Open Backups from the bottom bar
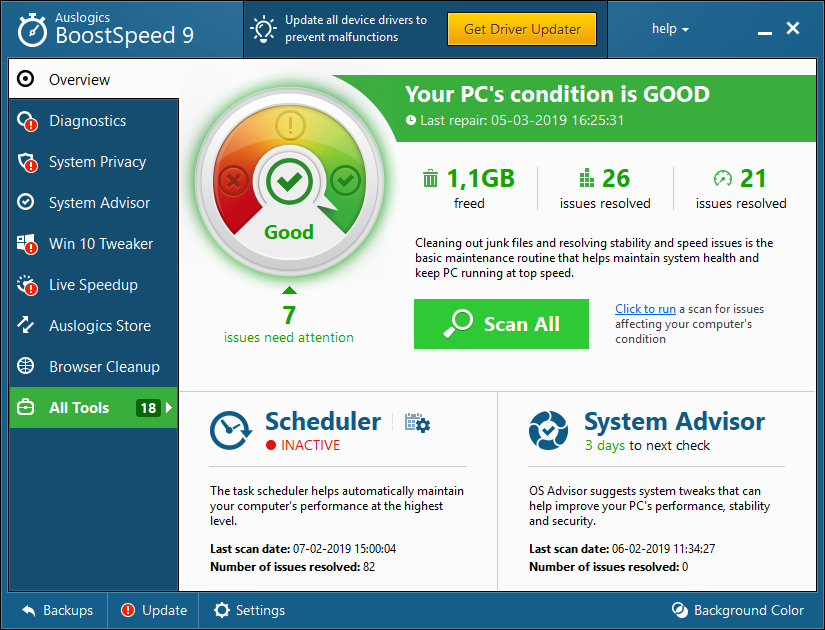Viewport: 825px width, 630px height. [x=57, y=610]
